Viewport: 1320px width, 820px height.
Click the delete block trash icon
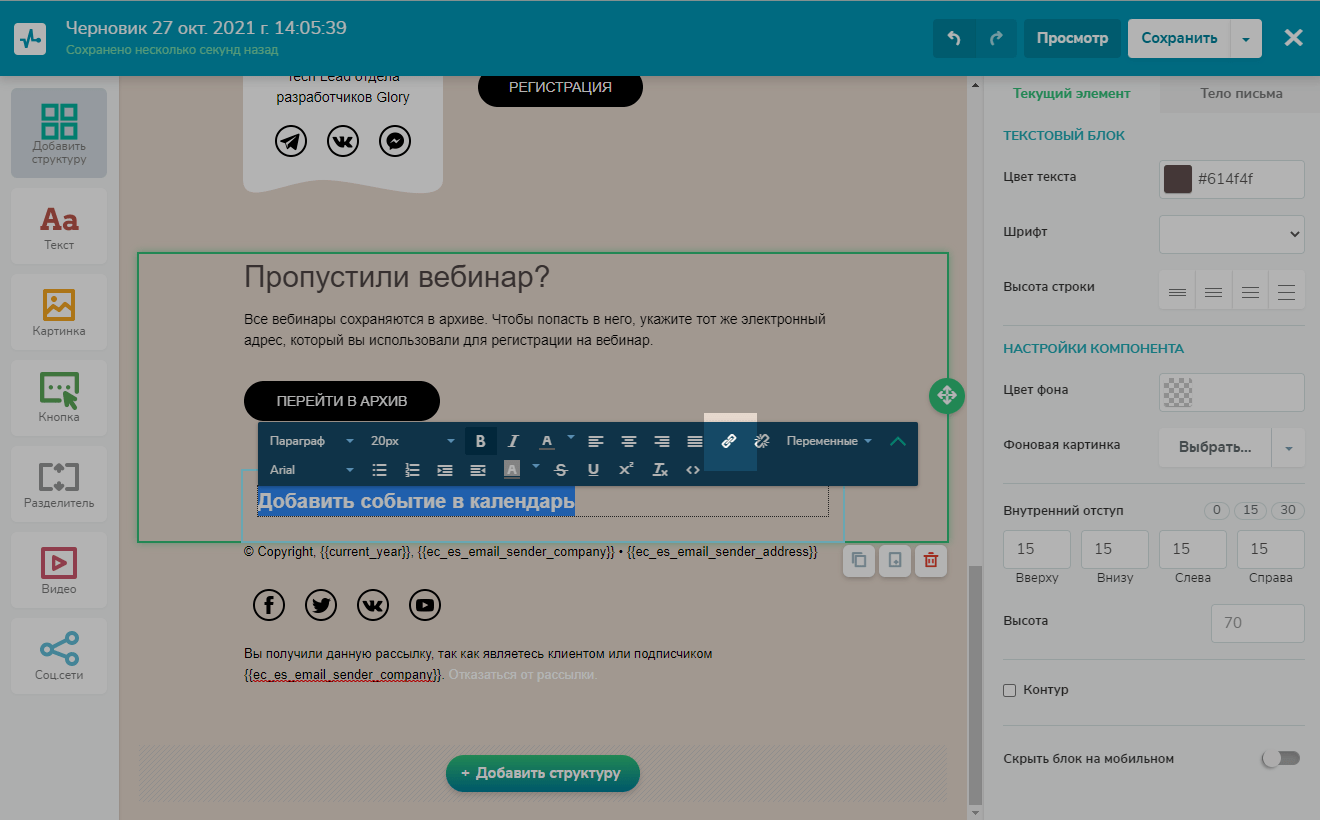coord(930,561)
